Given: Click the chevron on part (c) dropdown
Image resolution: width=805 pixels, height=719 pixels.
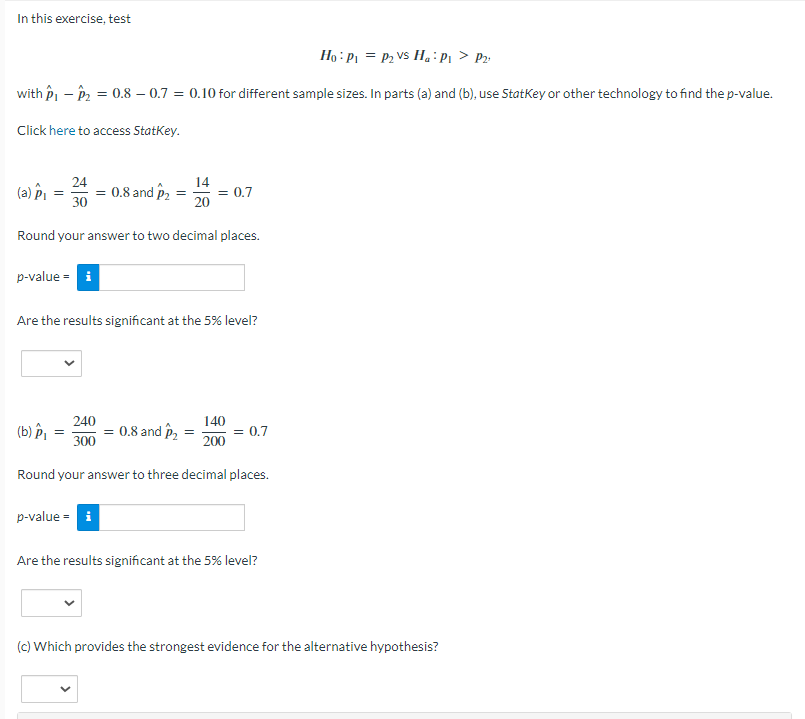Looking at the screenshot, I should coord(68,688).
